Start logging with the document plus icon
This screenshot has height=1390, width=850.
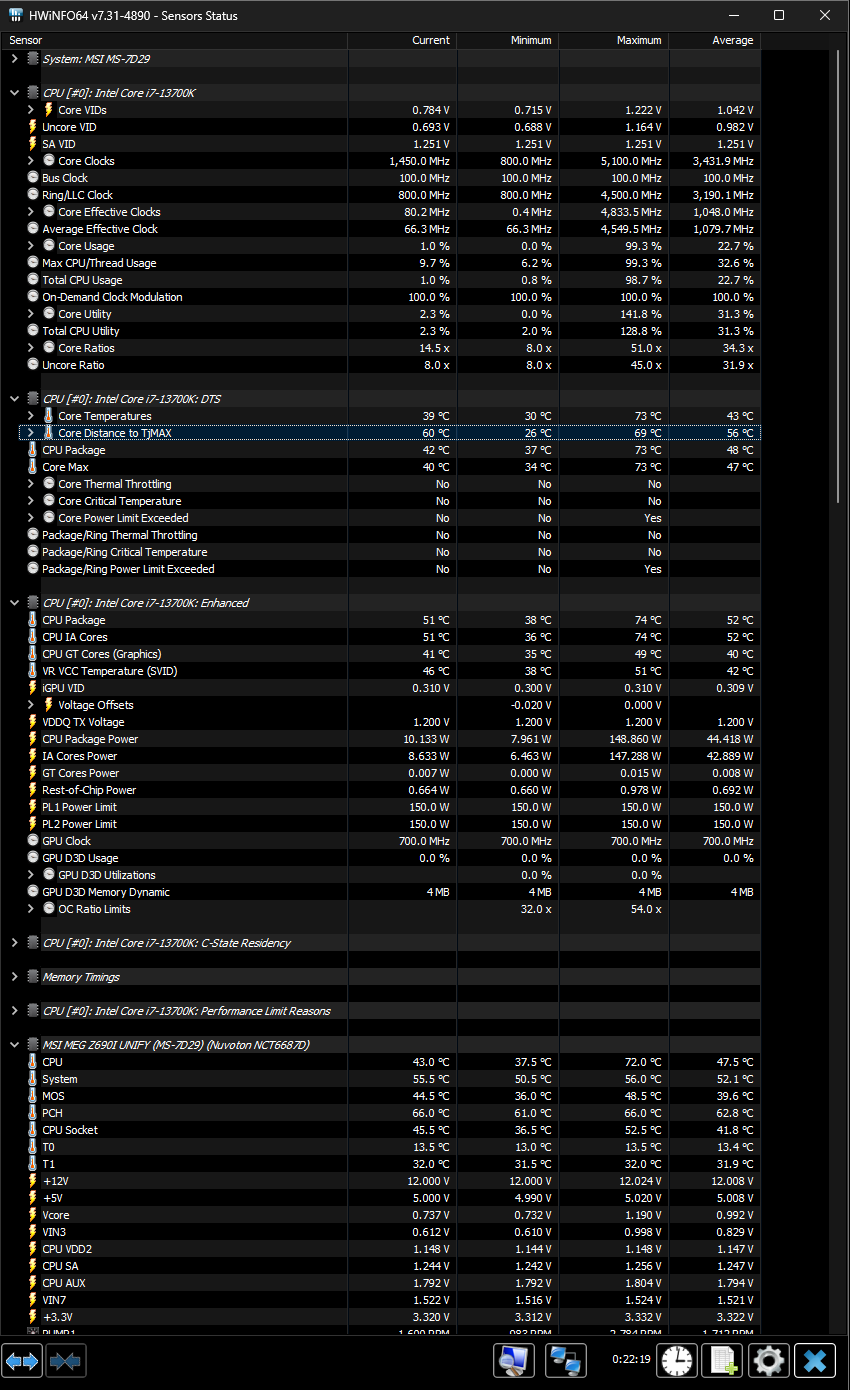pyautogui.click(x=722, y=1361)
